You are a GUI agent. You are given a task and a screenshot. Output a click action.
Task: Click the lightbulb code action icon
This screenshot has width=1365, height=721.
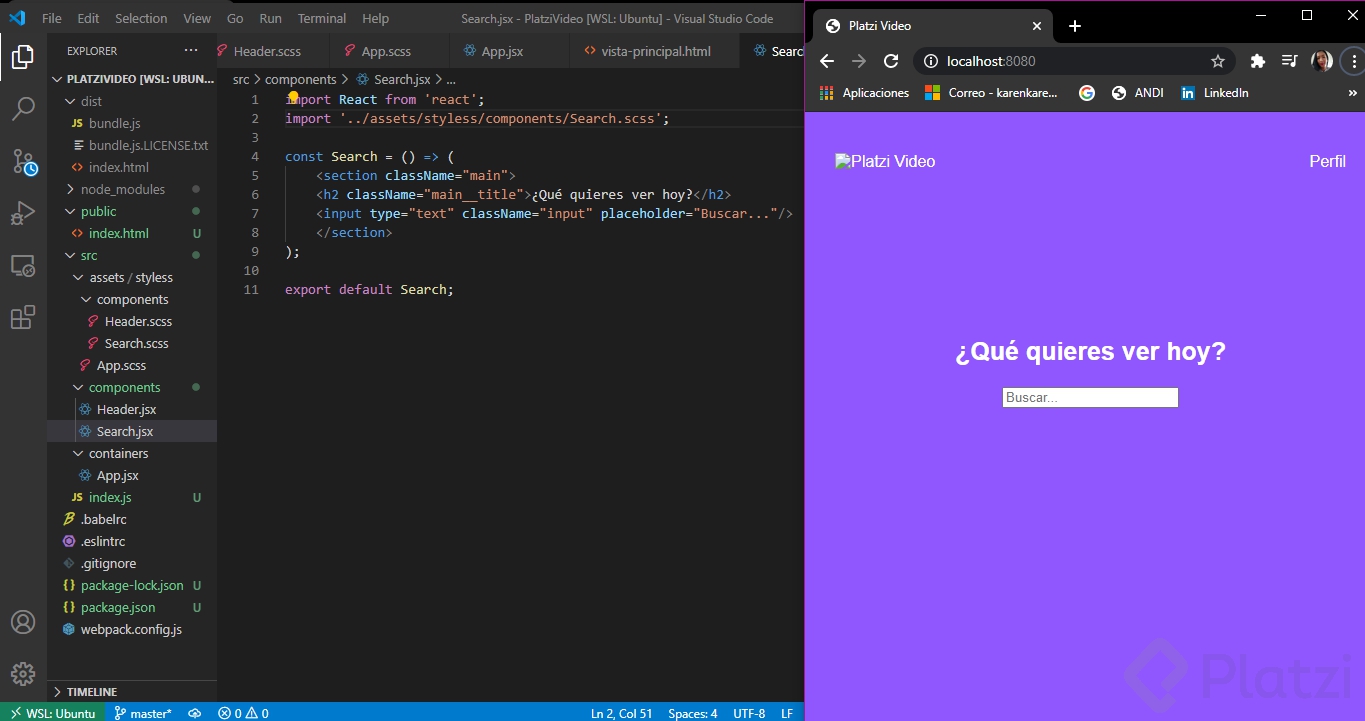pos(293,98)
